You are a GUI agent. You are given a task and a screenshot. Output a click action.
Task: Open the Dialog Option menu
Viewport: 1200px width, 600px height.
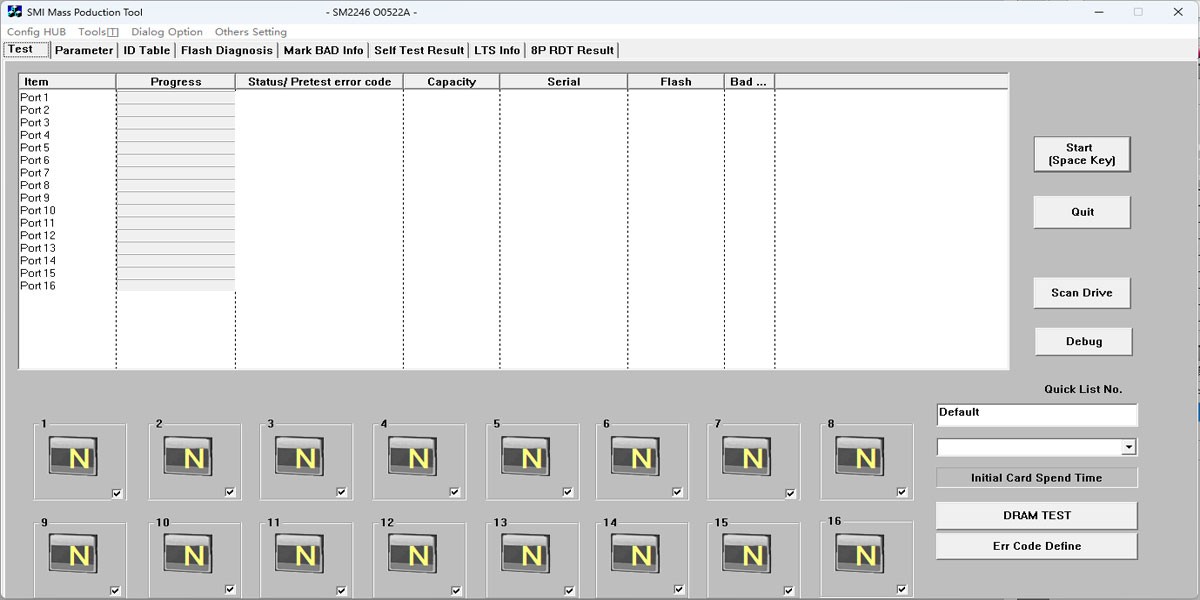tap(166, 32)
